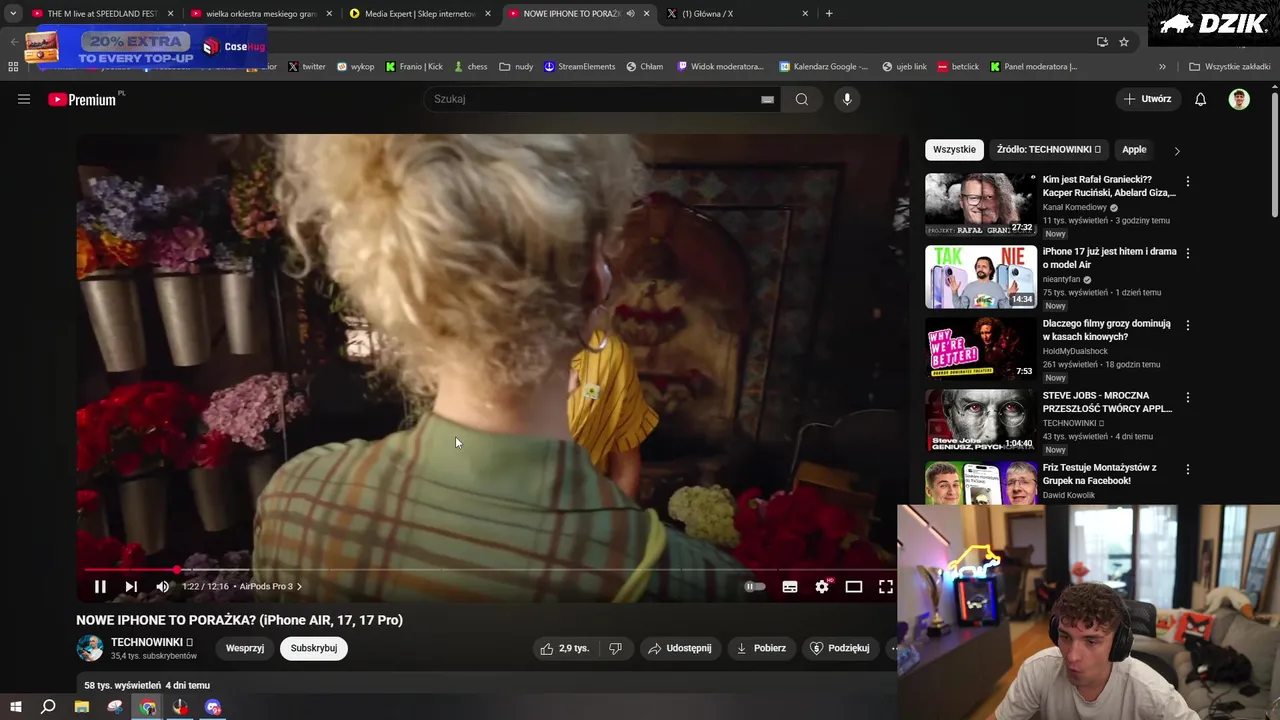Open the Kim jest Rafał Graniecki video thumbnail

click(x=981, y=205)
